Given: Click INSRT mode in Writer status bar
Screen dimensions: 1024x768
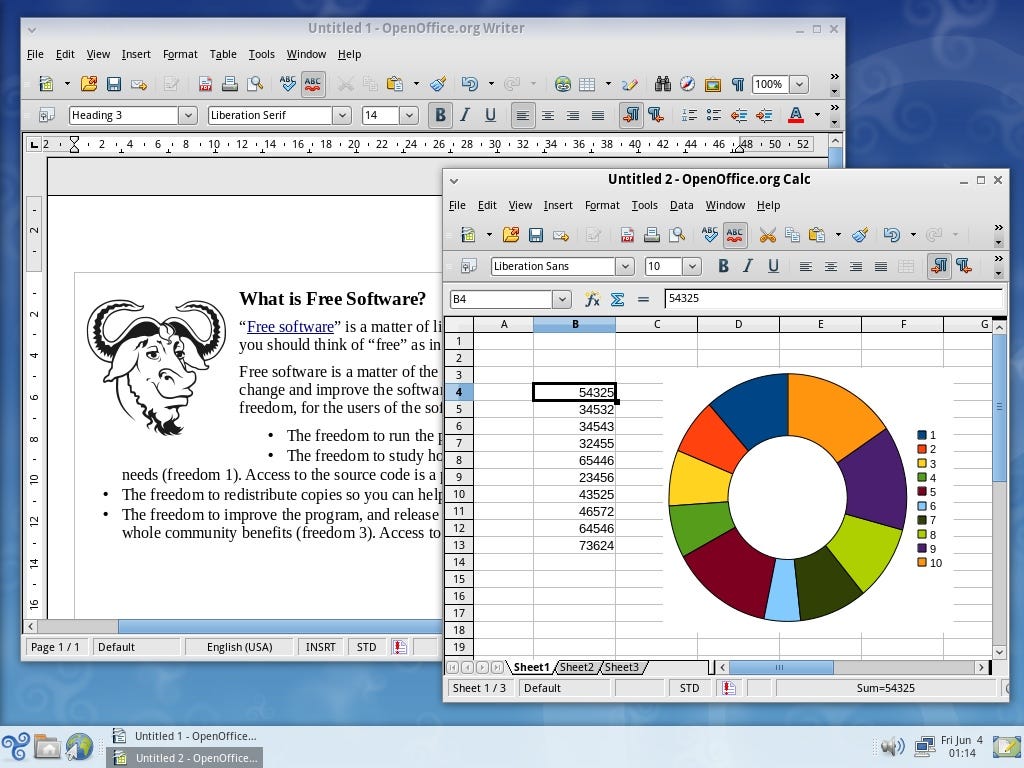Looking at the screenshot, I should pyautogui.click(x=320, y=647).
